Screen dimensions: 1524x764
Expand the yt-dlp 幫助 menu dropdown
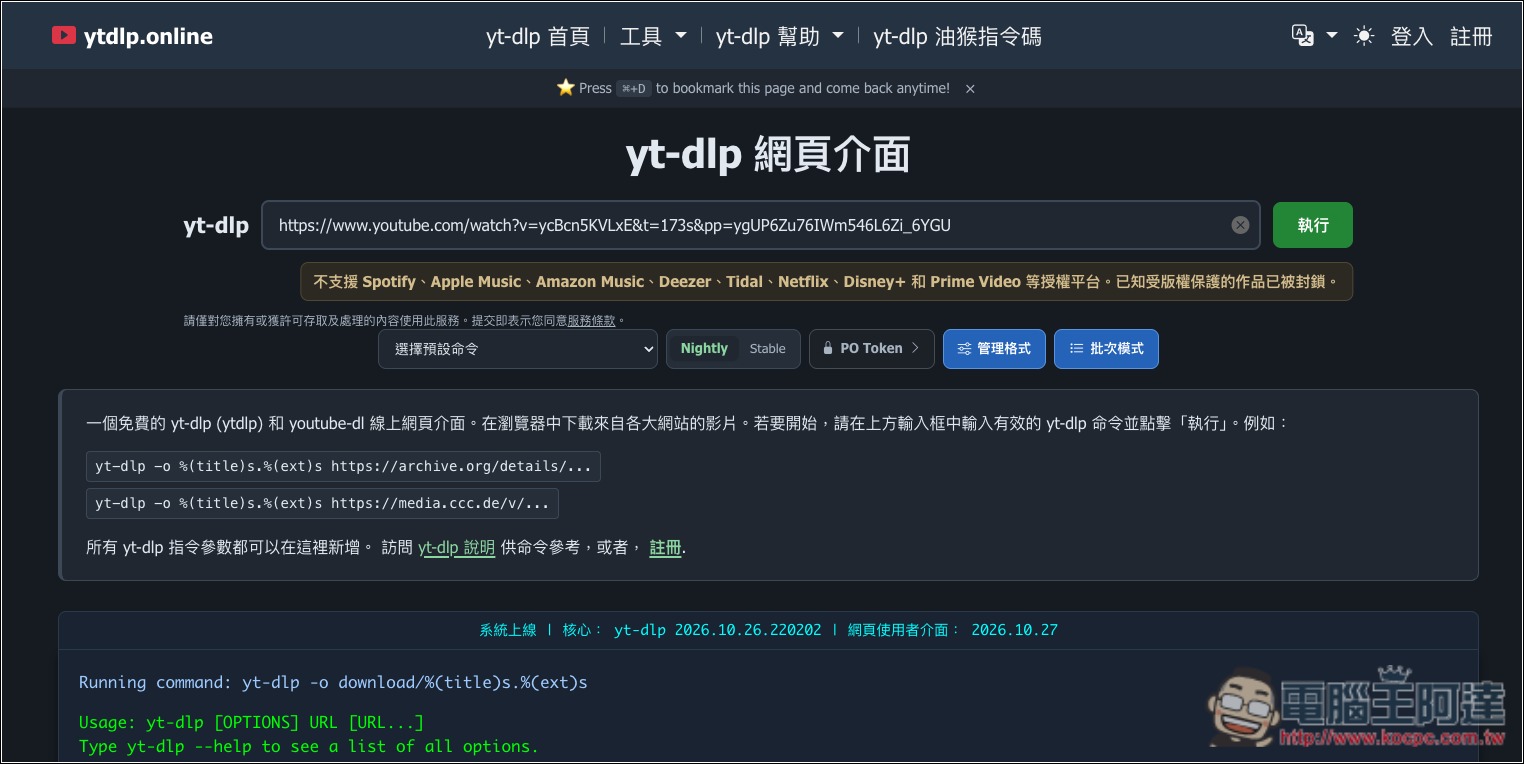780,37
